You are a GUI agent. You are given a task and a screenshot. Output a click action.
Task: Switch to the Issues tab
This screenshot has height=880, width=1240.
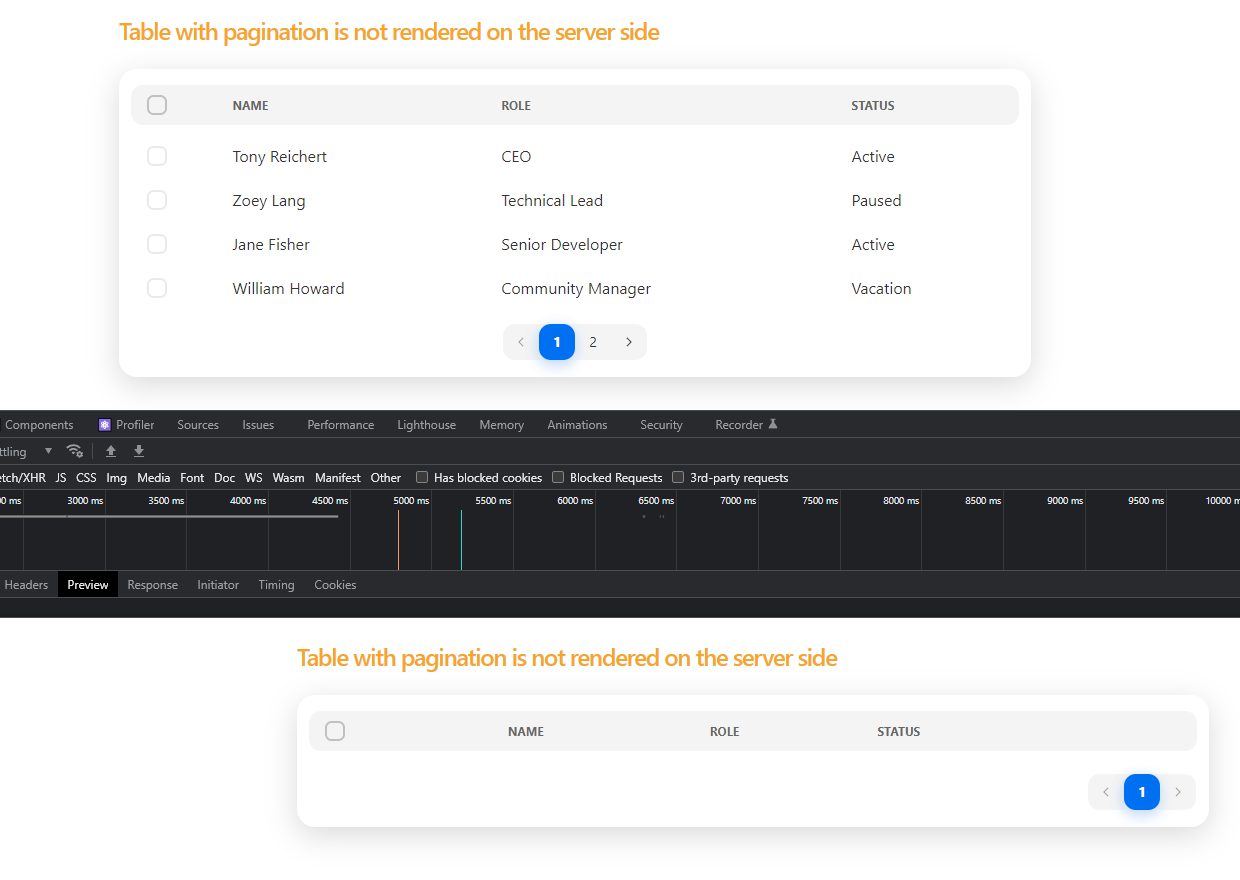coord(258,425)
